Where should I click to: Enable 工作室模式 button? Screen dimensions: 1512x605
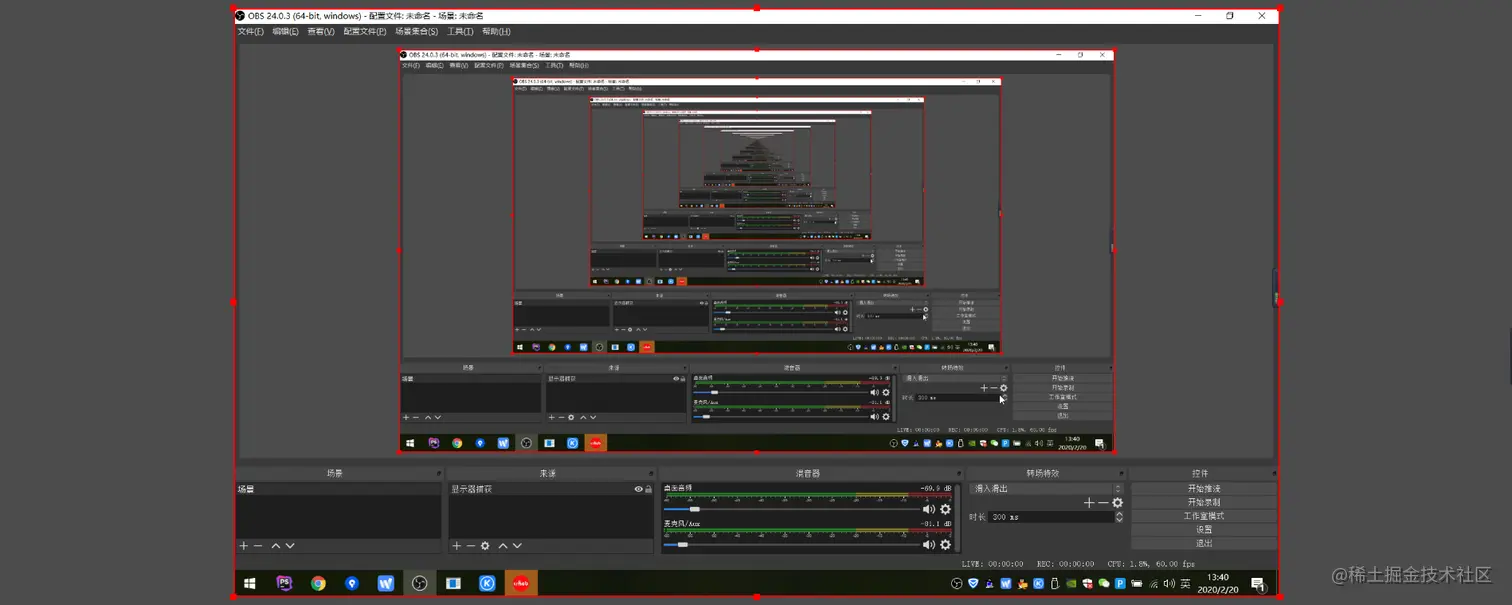pos(1204,516)
